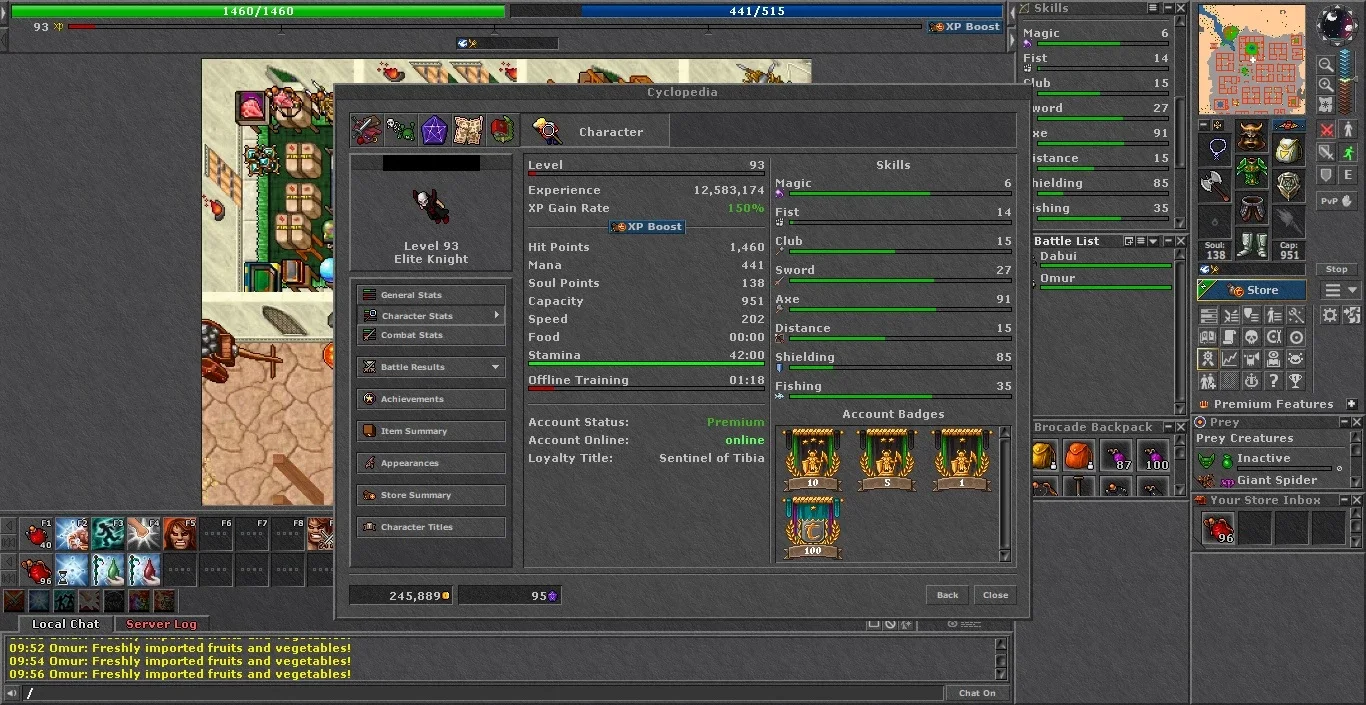Image resolution: width=1366 pixels, height=705 pixels.
Task: Use the F4 fist strike spell hotkey
Action: pyautogui.click(x=145, y=534)
